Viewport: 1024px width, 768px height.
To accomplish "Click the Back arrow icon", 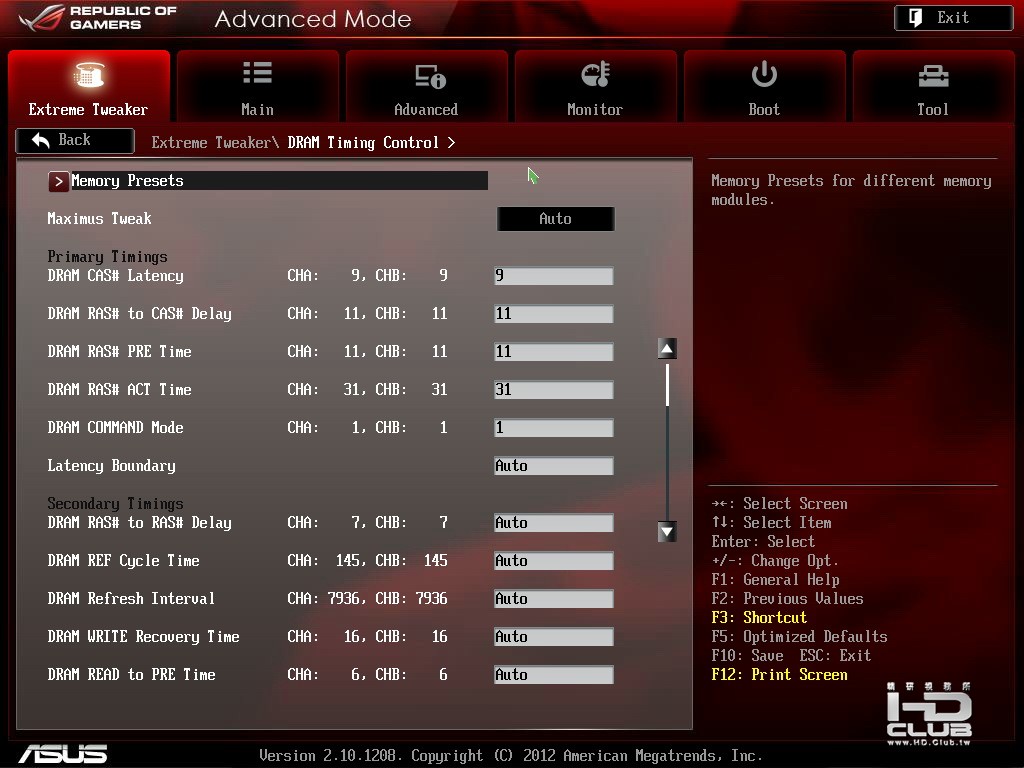I will coord(40,140).
